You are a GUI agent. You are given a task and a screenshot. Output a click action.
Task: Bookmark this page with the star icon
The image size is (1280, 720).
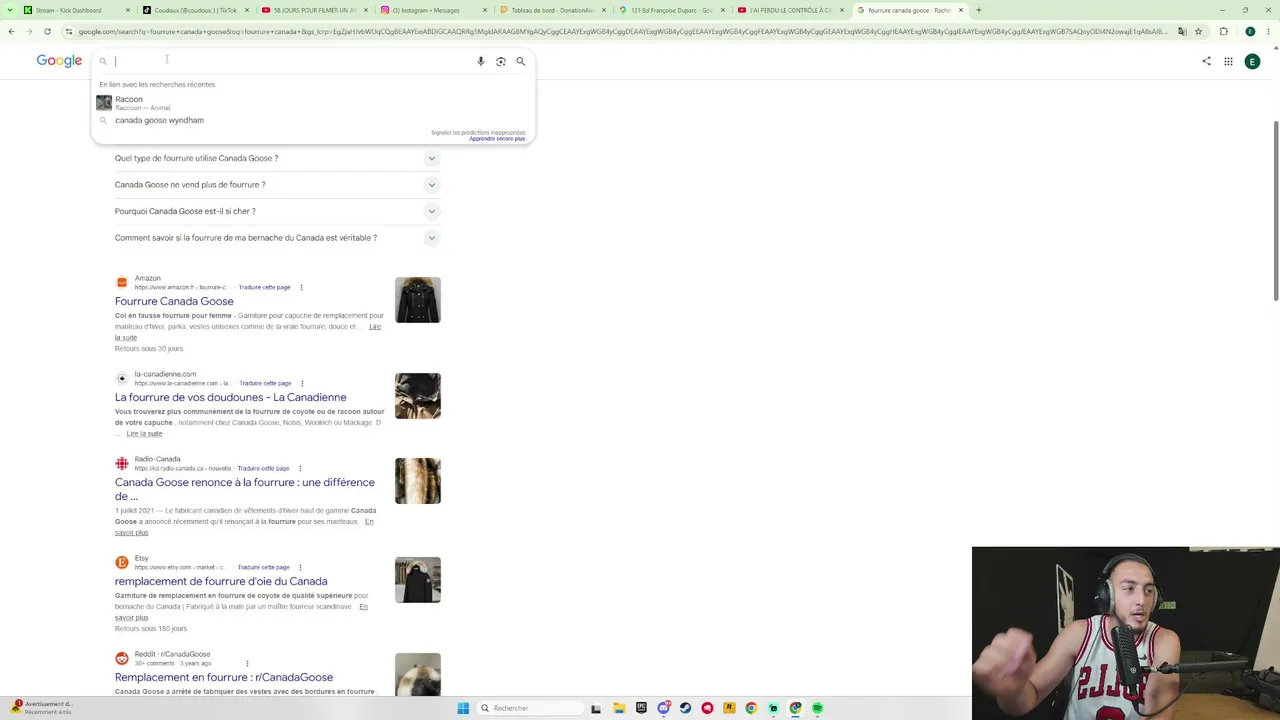tap(1196, 31)
